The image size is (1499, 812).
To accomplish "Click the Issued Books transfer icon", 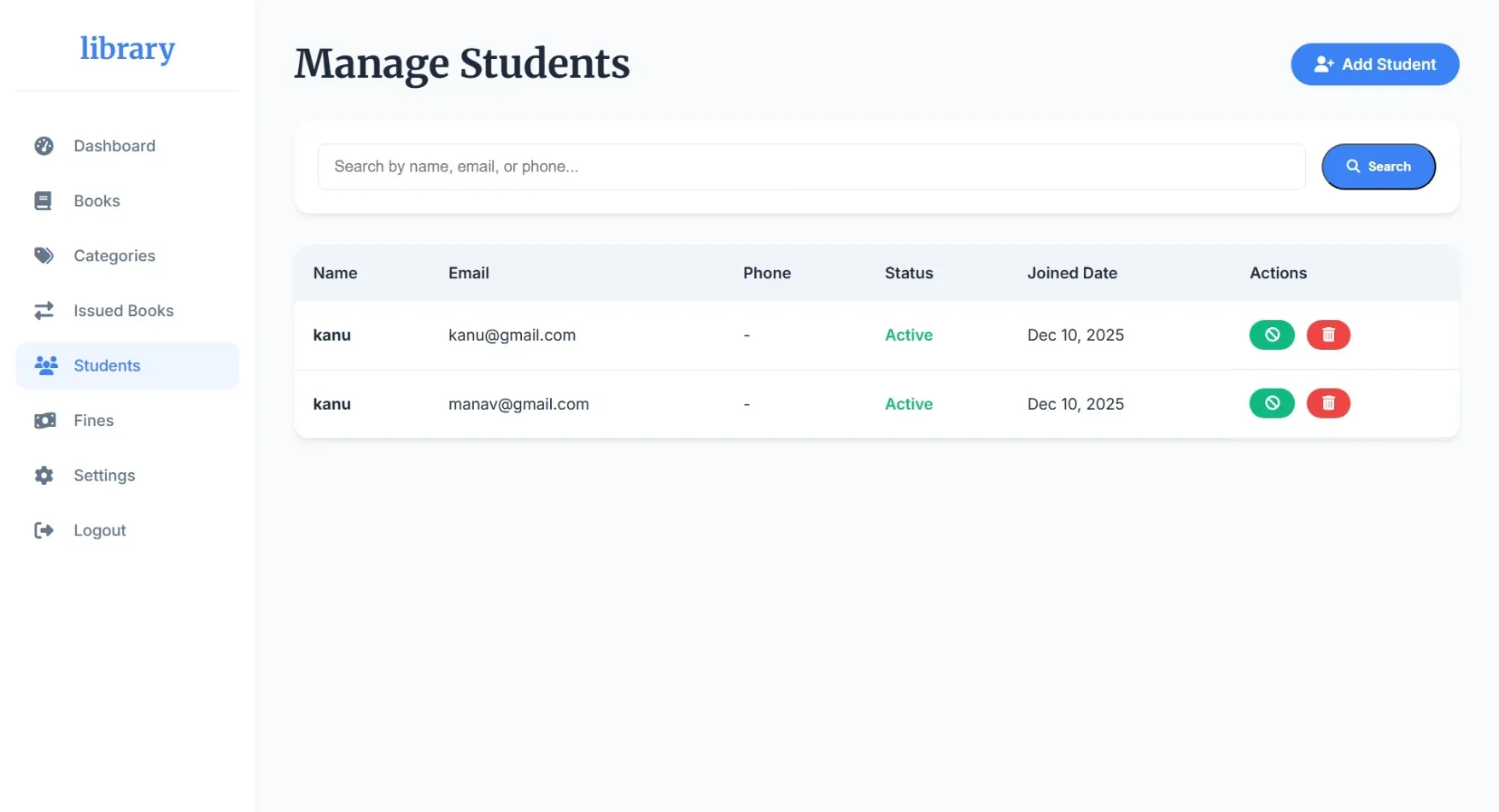I will coord(44,310).
